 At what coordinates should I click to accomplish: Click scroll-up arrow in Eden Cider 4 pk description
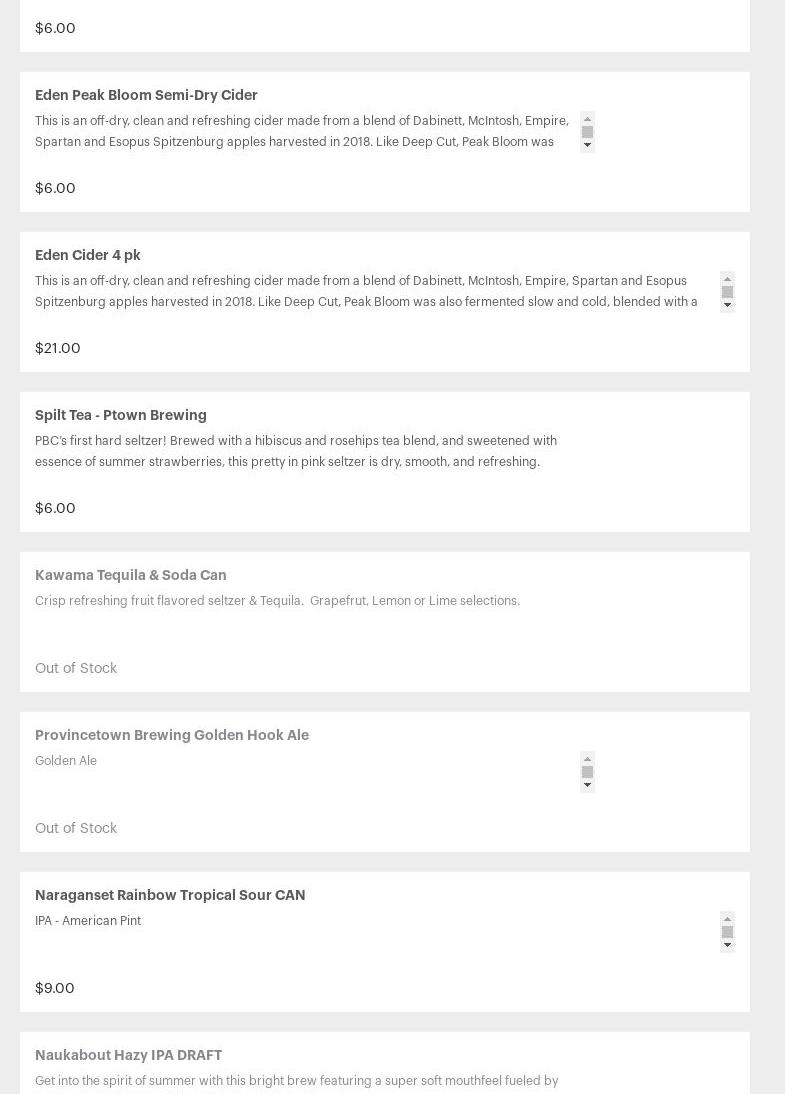click(x=727, y=279)
